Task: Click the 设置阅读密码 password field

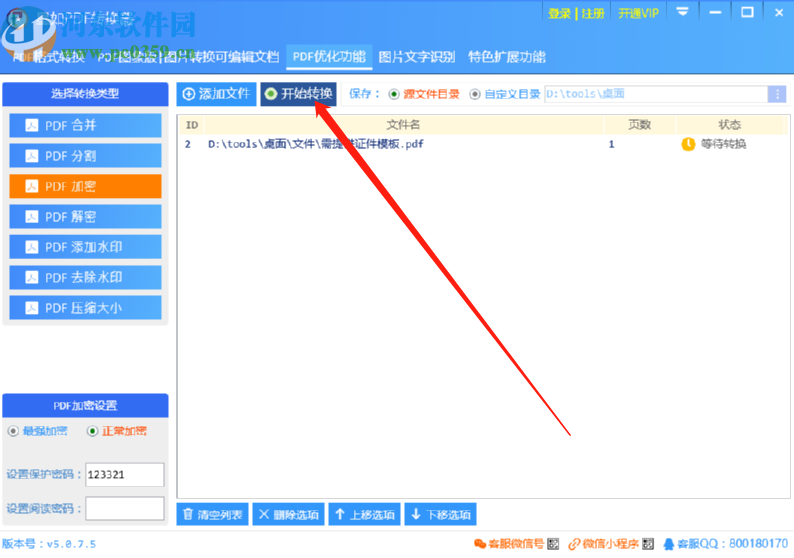Action: point(125,508)
